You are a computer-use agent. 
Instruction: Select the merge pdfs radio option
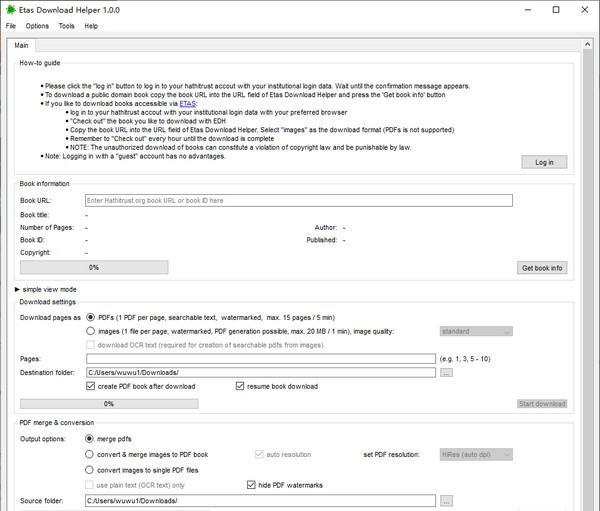[89, 439]
